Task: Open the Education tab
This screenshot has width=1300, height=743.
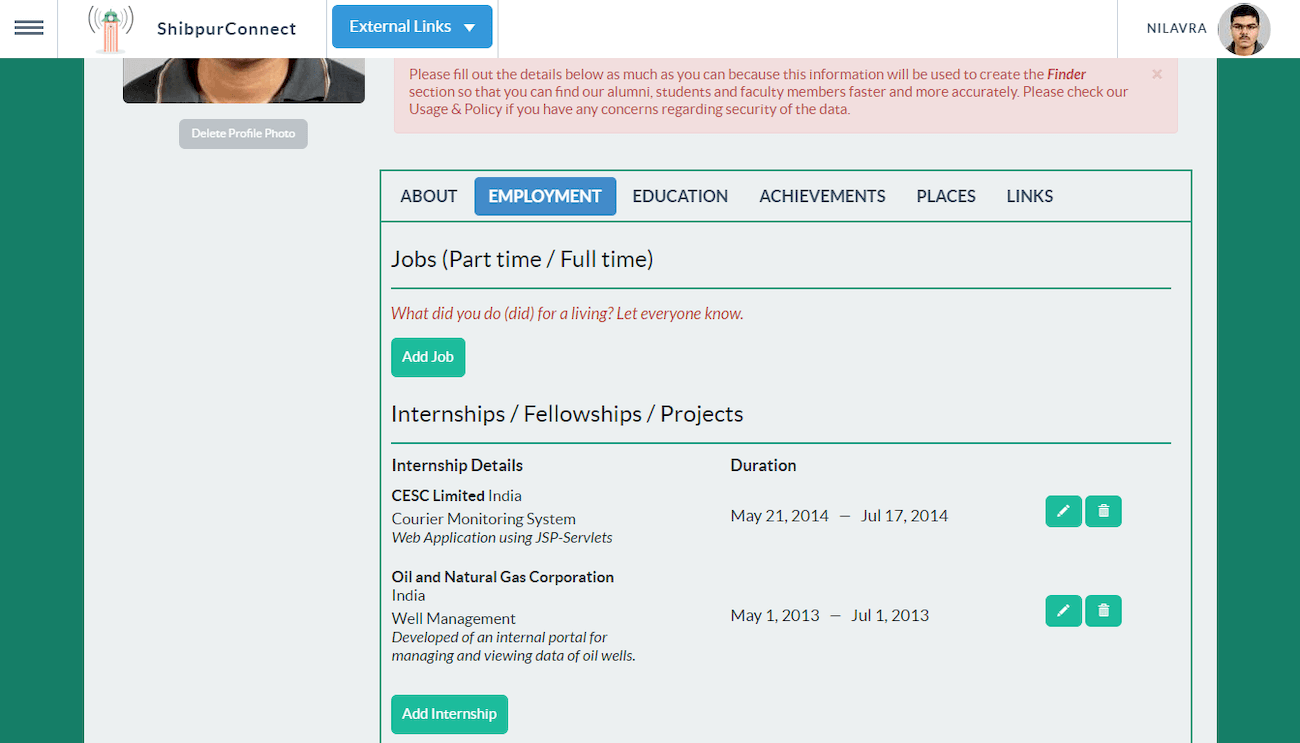Action: pyautogui.click(x=680, y=196)
